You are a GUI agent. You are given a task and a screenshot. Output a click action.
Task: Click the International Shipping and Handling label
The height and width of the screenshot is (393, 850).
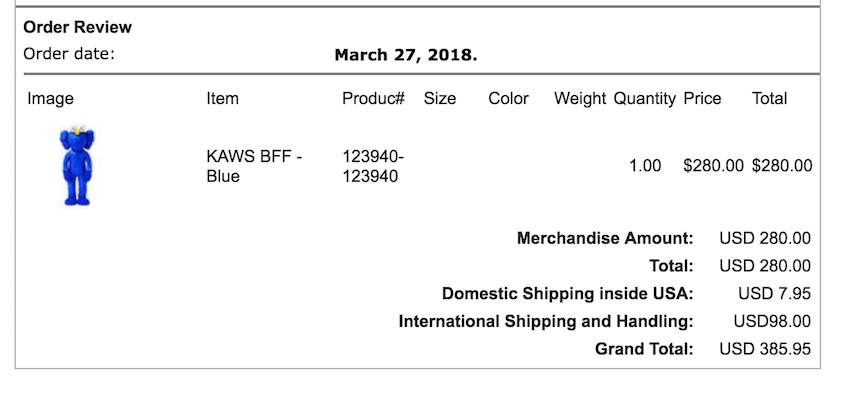coord(546,322)
